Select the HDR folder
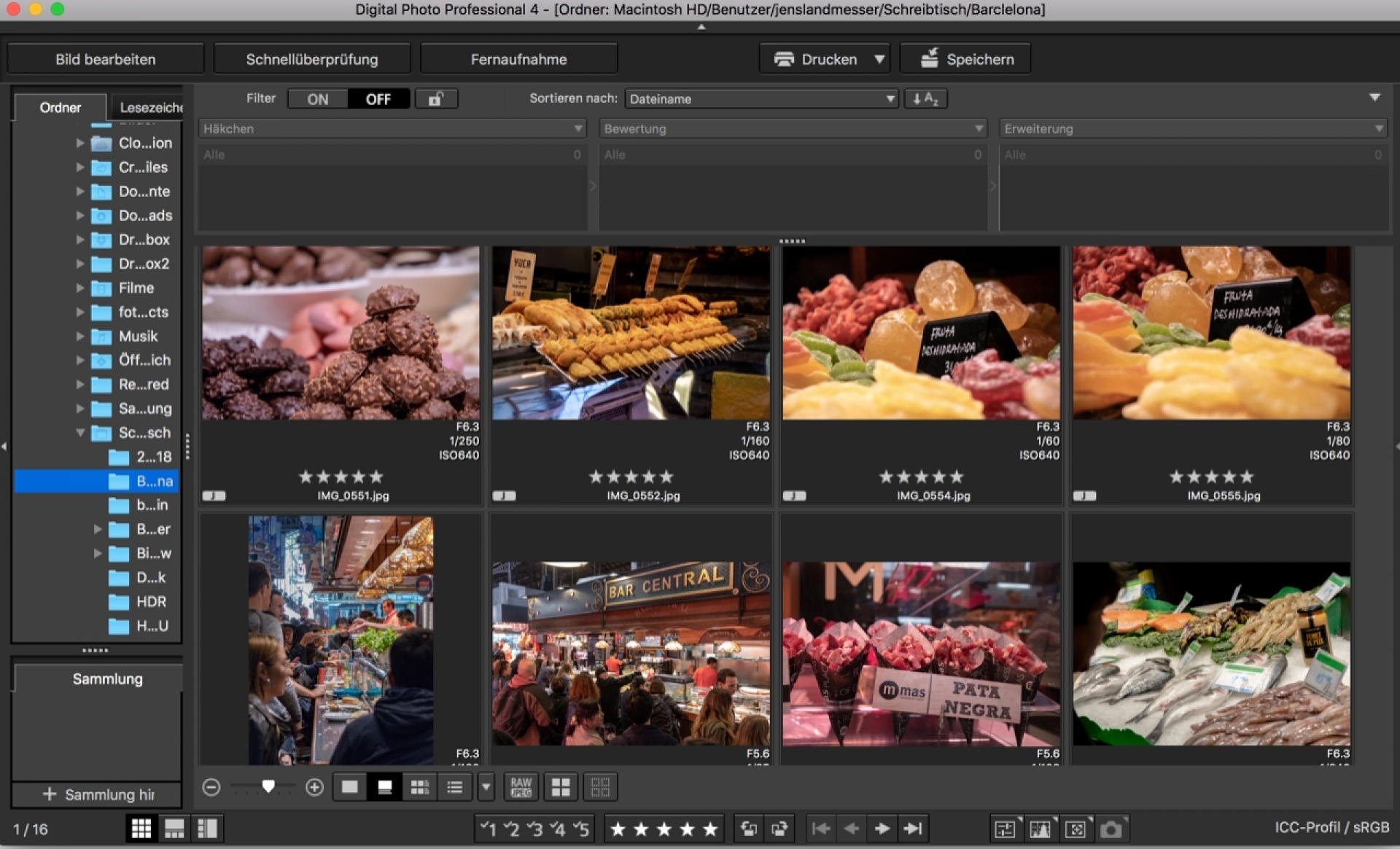The height and width of the screenshot is (849, 1400). click(x=139, y=602)
